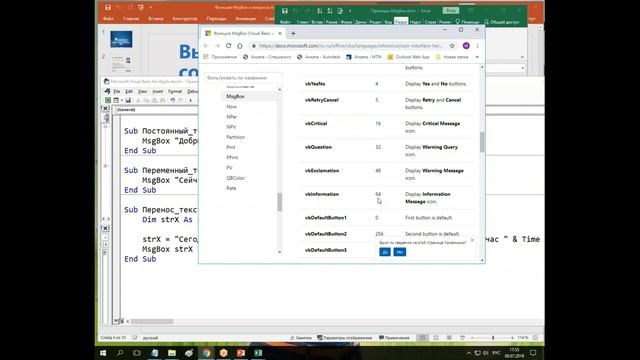This screenshot has height=360, width=640.
Task: Click Chrome forward arrow button
Action: (x=217, y=46)
